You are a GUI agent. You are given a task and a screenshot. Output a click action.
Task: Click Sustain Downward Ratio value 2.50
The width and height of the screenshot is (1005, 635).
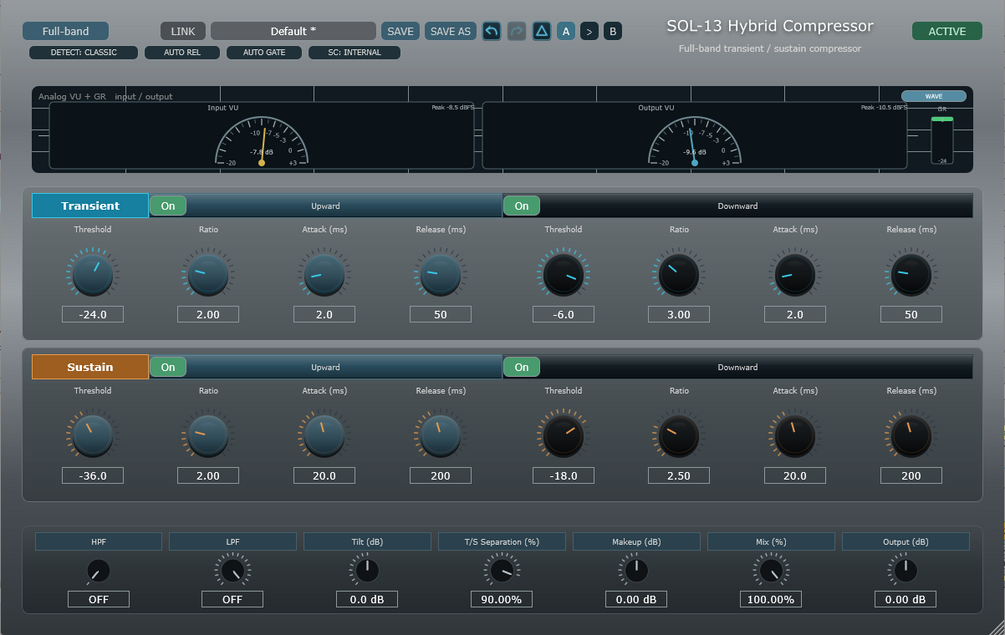click(679, 476)
